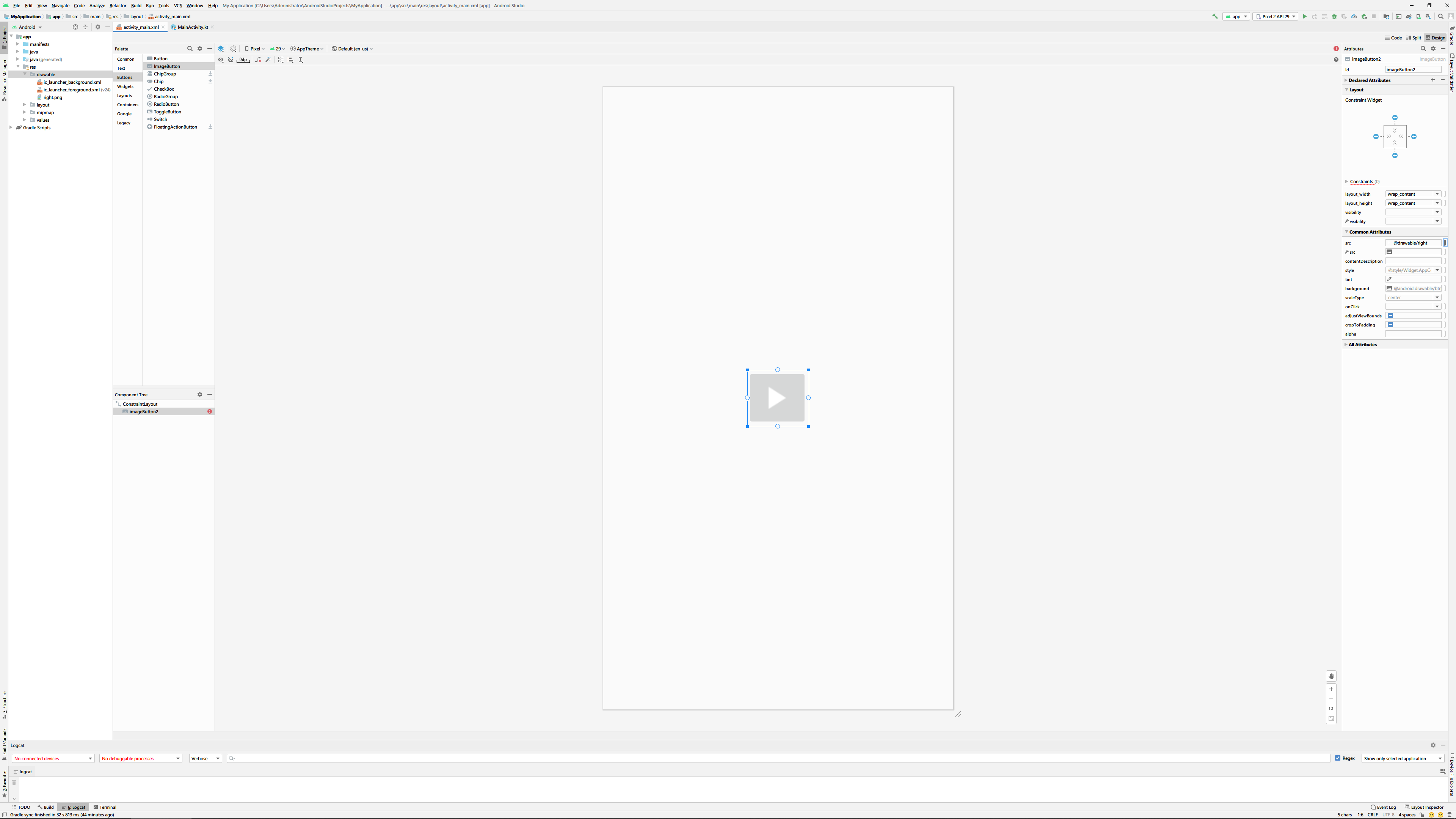Screen dimensions: 1456x819
Task: Click the Infer Constraints magic wand
Action: [268, 60]
